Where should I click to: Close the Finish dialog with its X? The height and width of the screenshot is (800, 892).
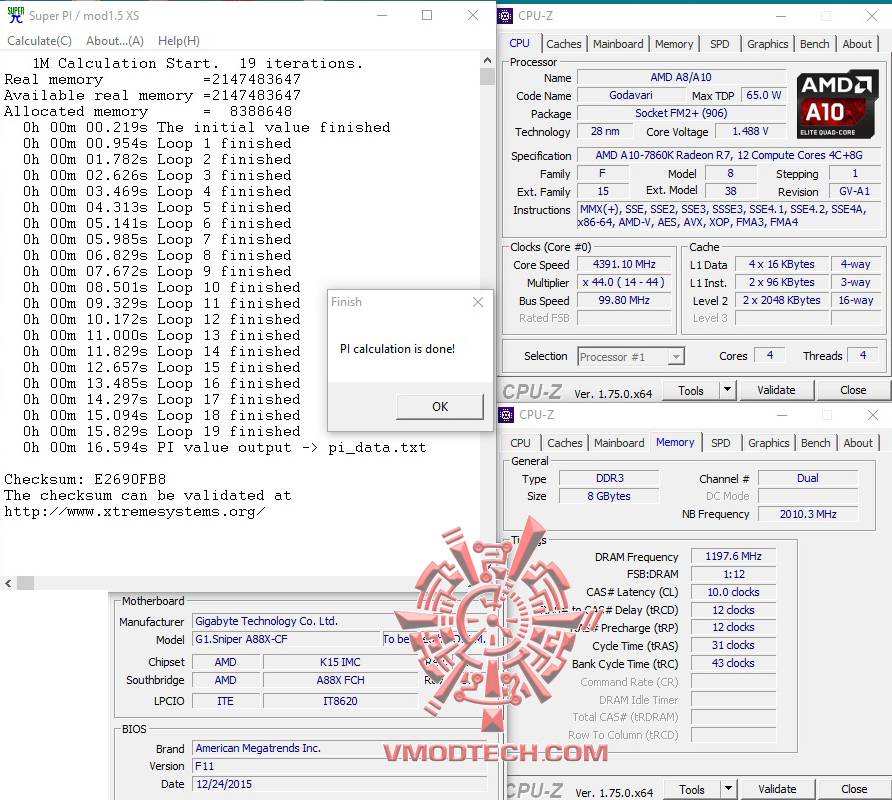pyautogui.click(x=478, y=302)
